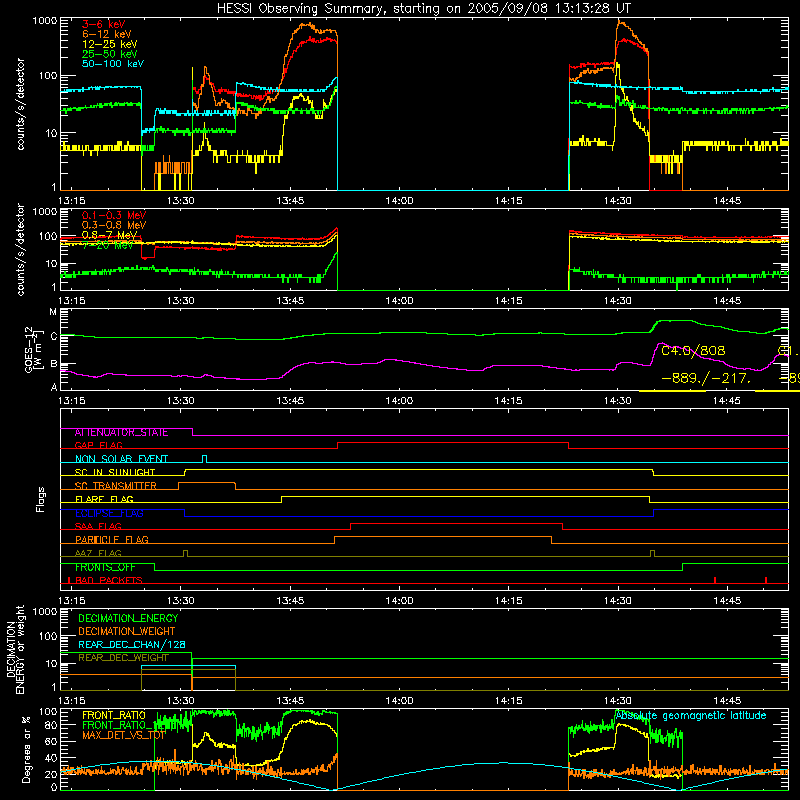Click the '25-50 keV' legend entry
This screenshot has height=800, width=800.
pos(110,54)
